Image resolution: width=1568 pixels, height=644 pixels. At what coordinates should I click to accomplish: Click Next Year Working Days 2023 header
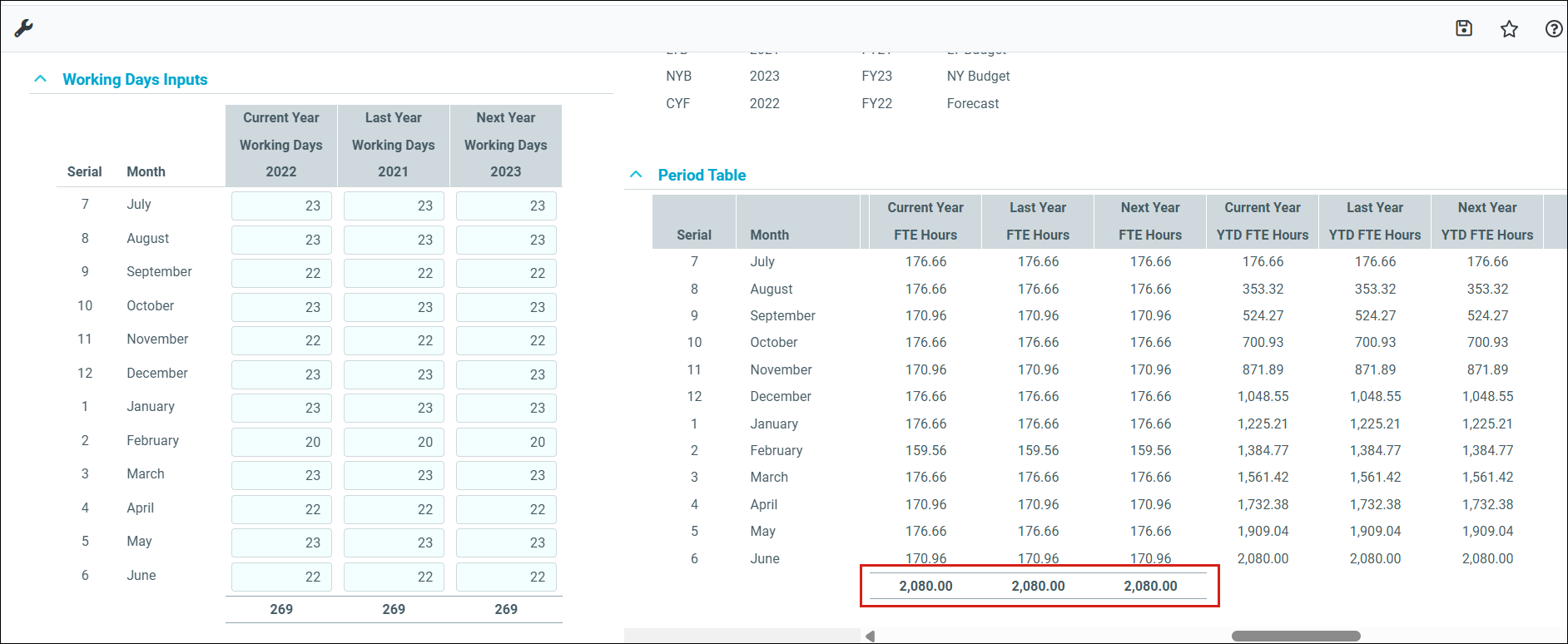point(505,145)
